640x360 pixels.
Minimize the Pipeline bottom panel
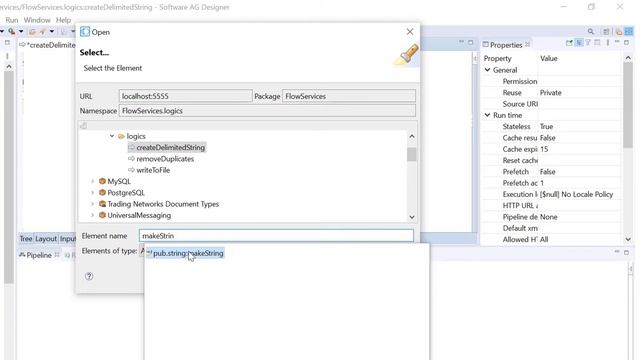tap(617, 252)
